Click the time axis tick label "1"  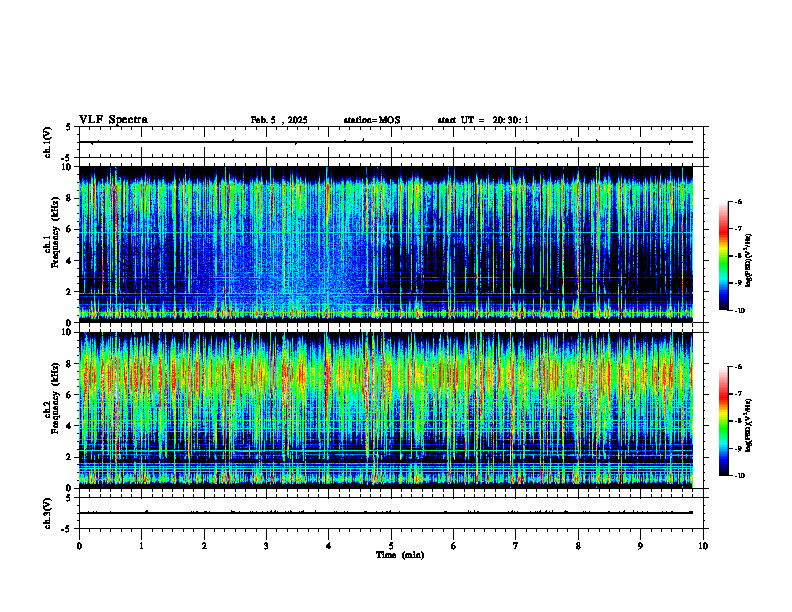tap(141, 546)
